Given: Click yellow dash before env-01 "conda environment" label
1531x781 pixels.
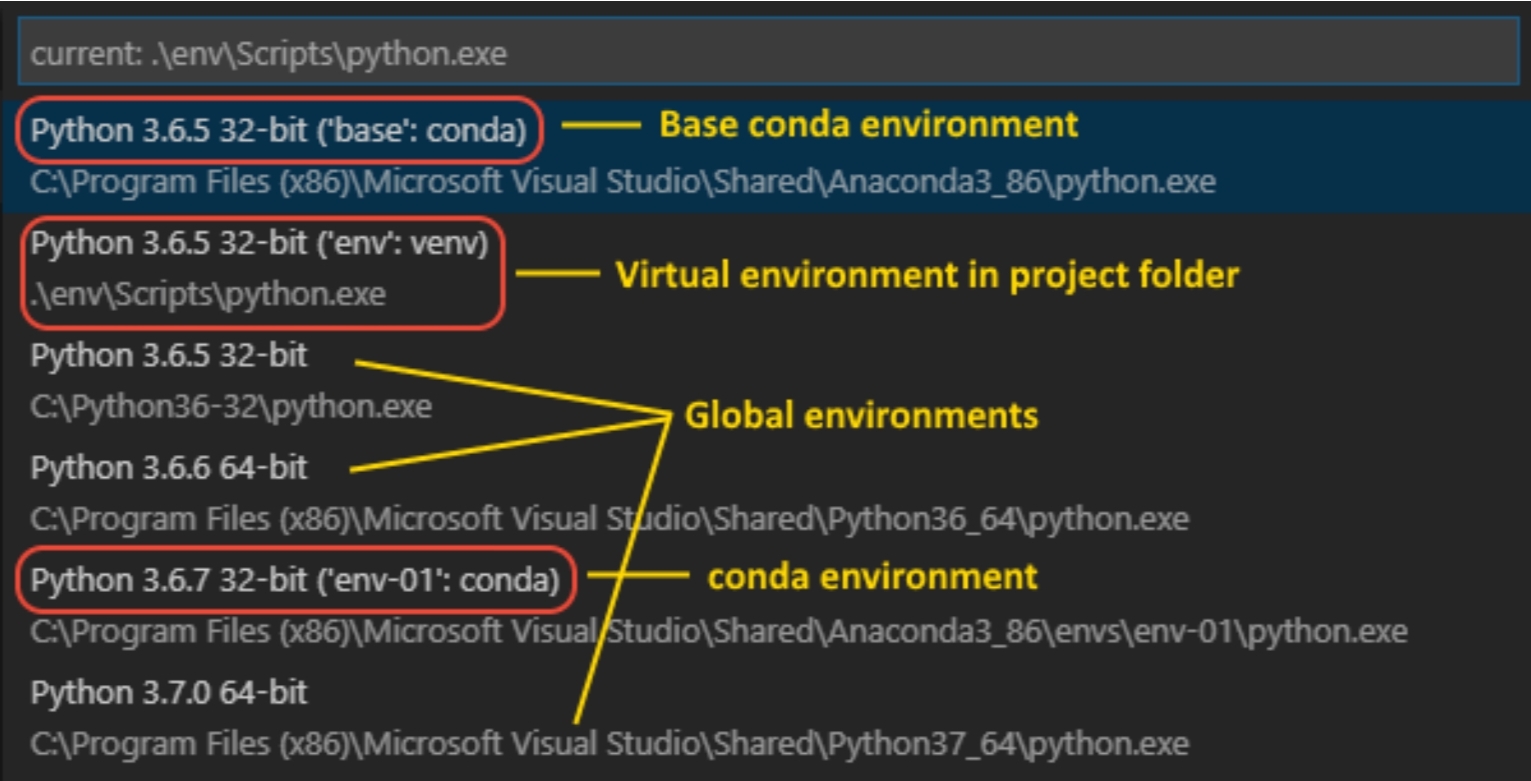Looking at the screenshot, I should [639, 576].
